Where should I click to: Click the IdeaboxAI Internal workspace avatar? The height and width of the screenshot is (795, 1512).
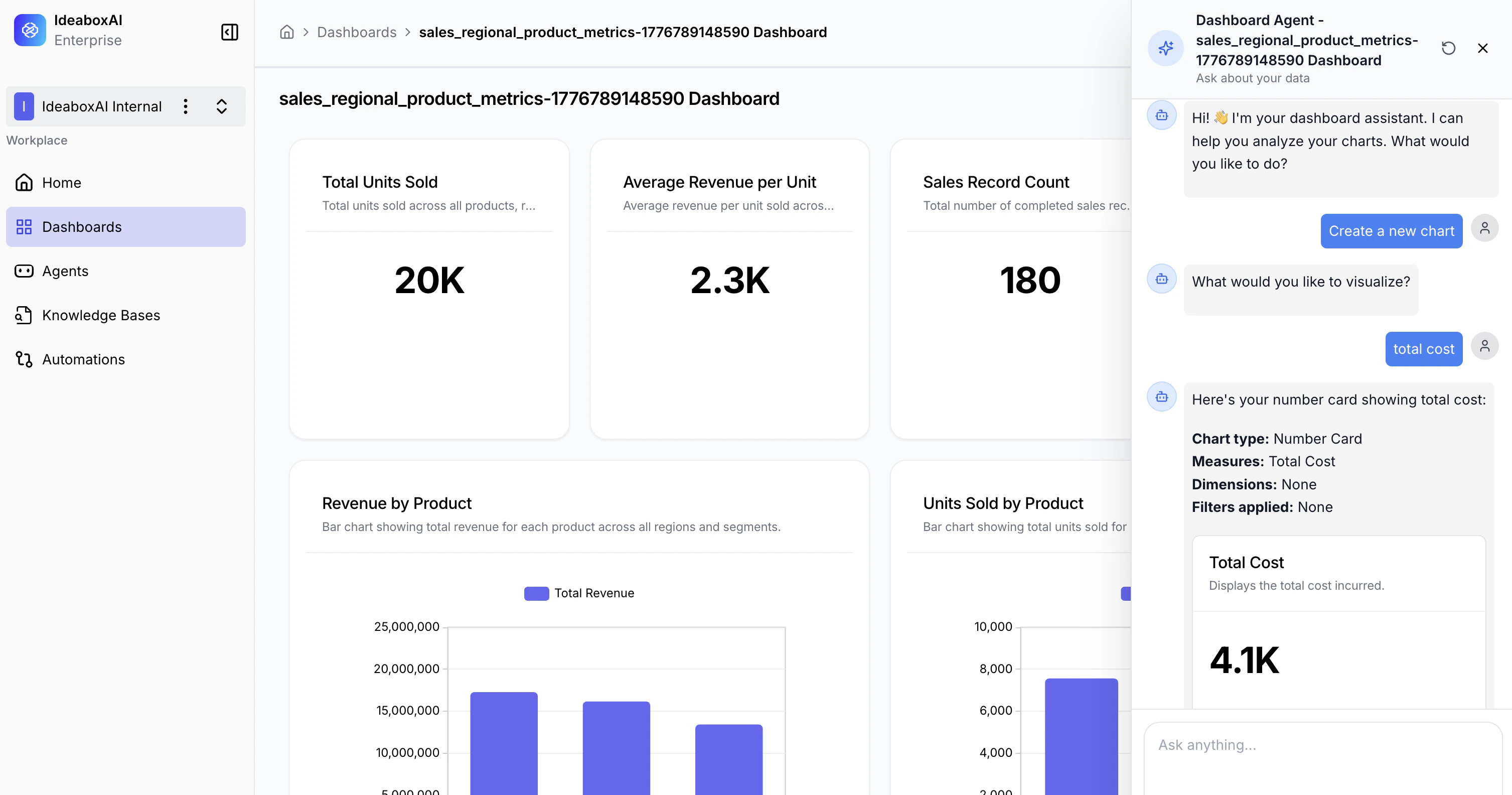[24, 106]
